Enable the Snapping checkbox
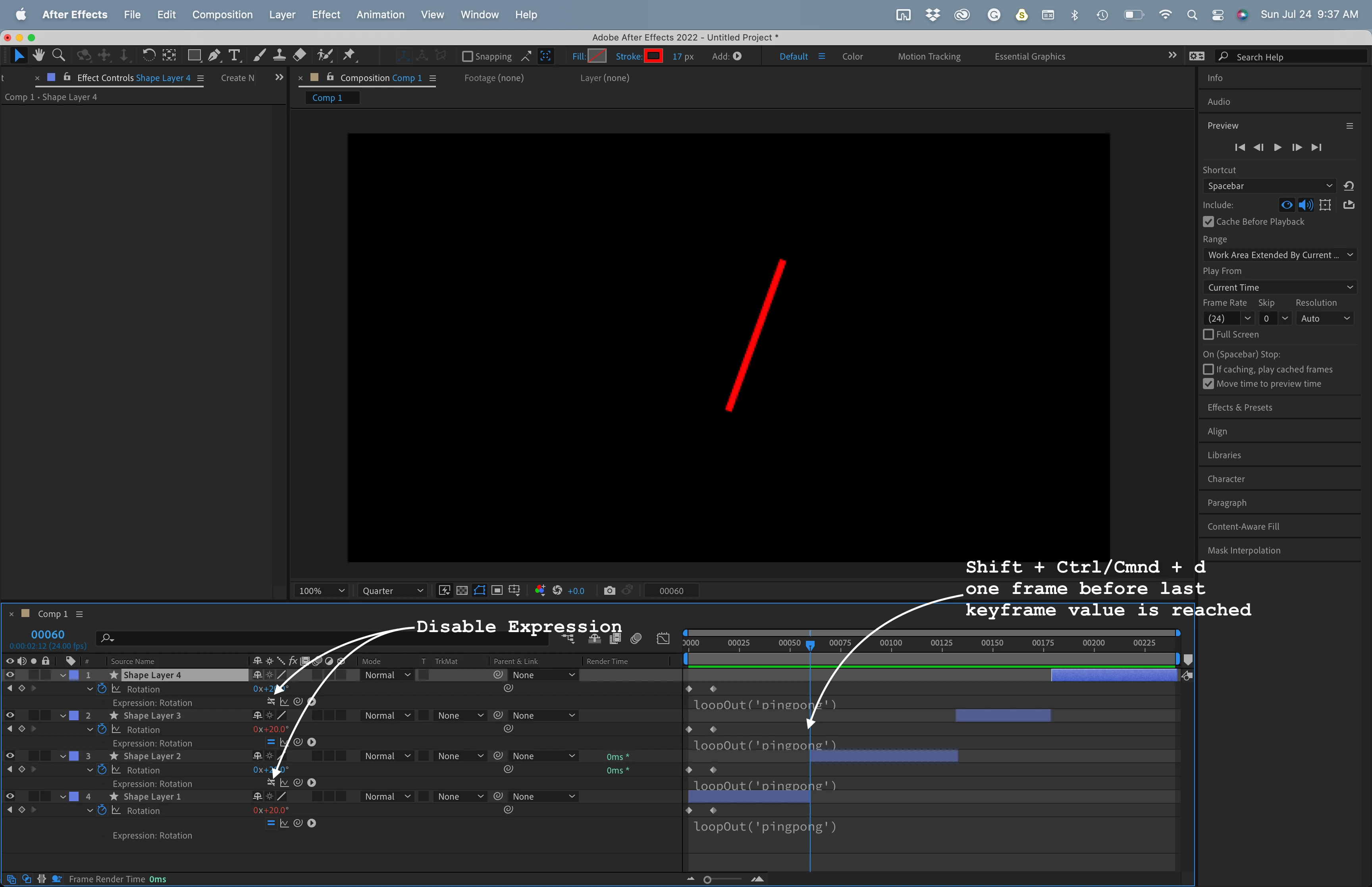This screenshot has width=1372, height=887. point(468,56)
